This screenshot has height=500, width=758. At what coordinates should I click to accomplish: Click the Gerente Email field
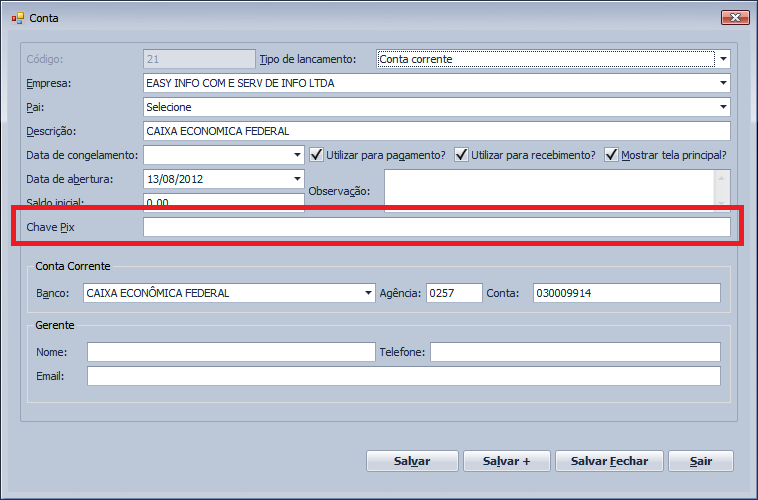[x=404, y=376]
